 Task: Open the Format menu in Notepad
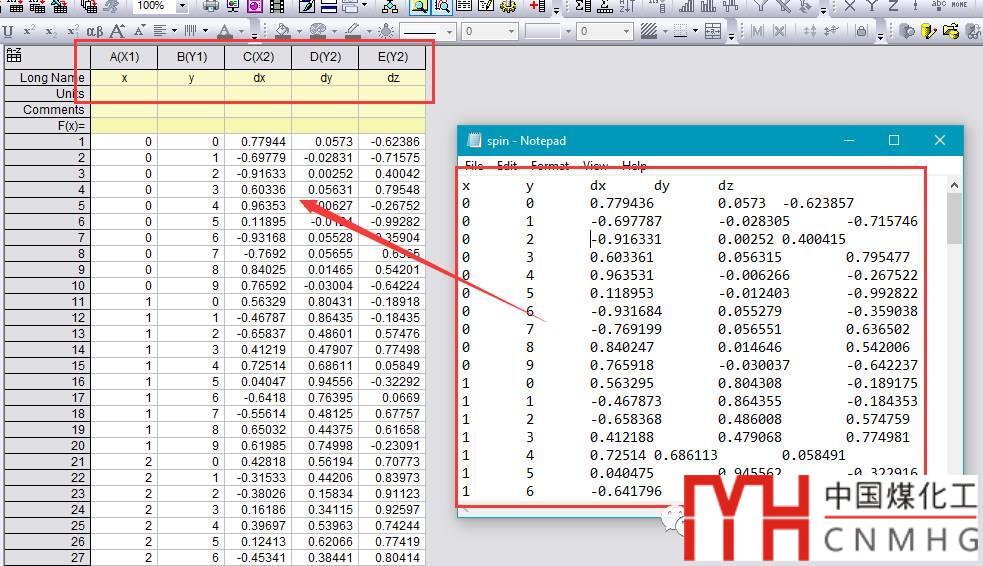[549, 166]
